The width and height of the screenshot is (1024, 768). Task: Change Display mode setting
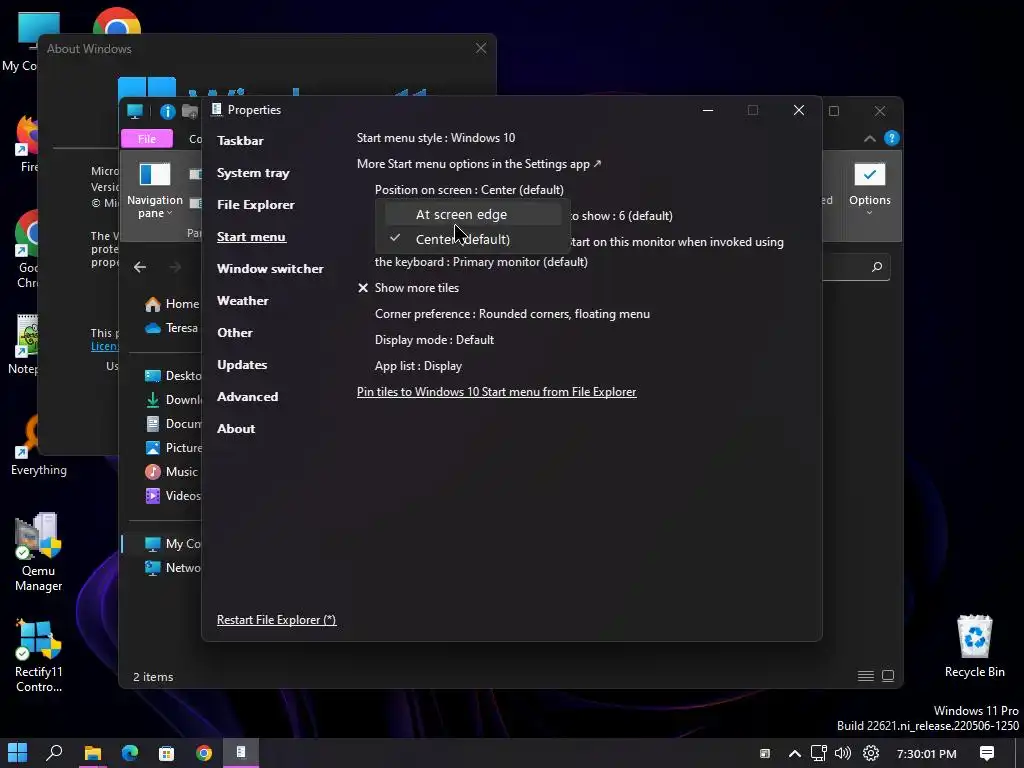tap(434, 340)
